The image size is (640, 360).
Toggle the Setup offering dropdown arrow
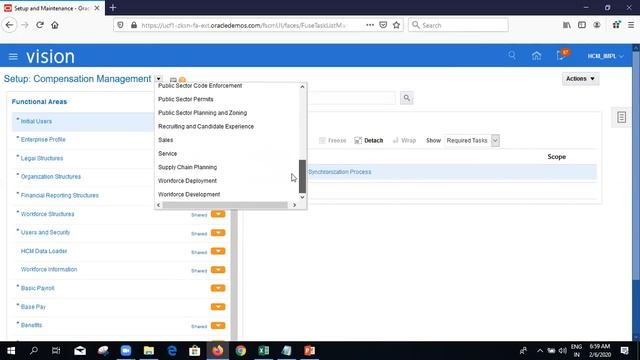(158, 79)
